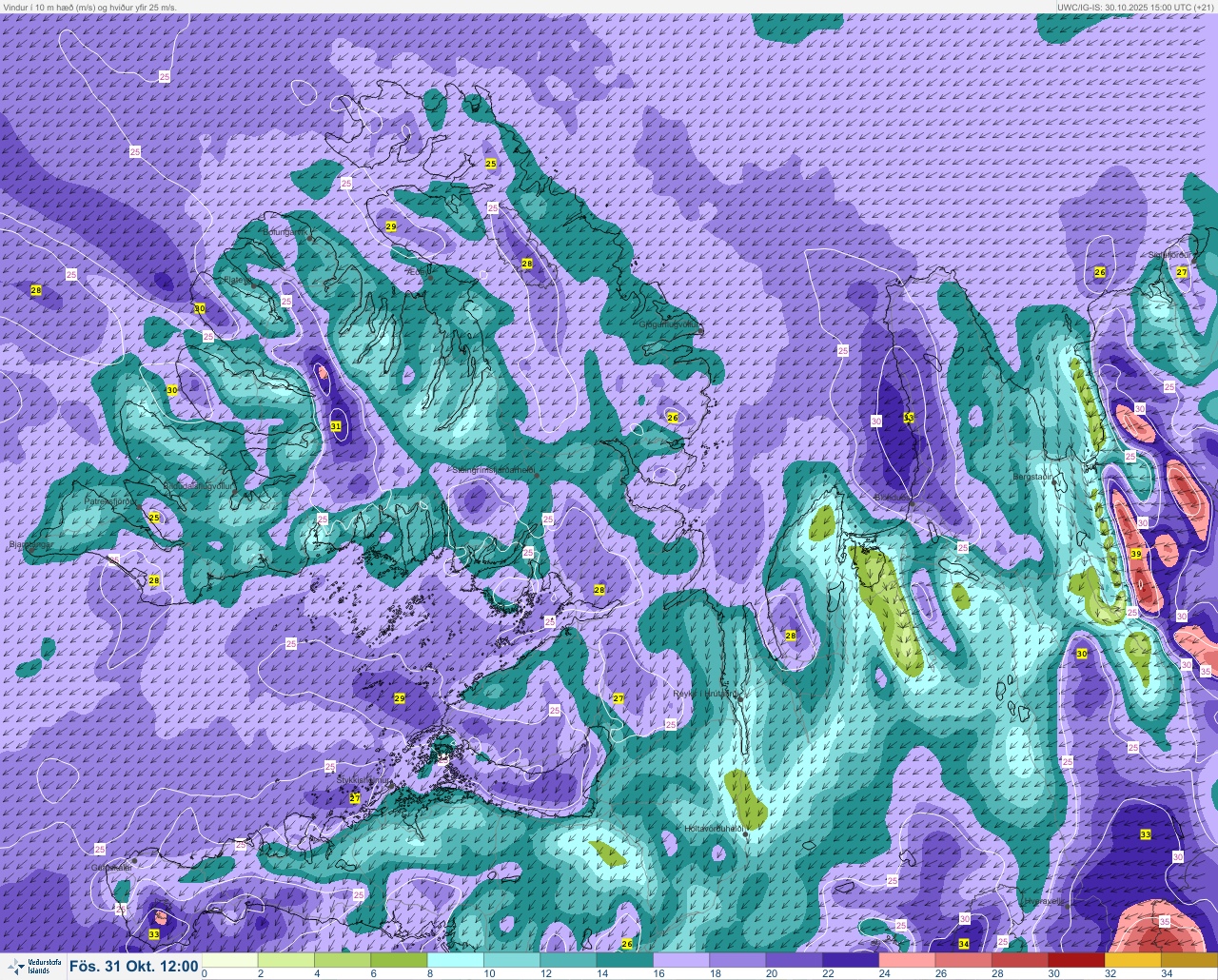Select the 28–30 m/s red legend swatch
The width and height of the screenshot is (1218, 980).
coord(1020,960)
